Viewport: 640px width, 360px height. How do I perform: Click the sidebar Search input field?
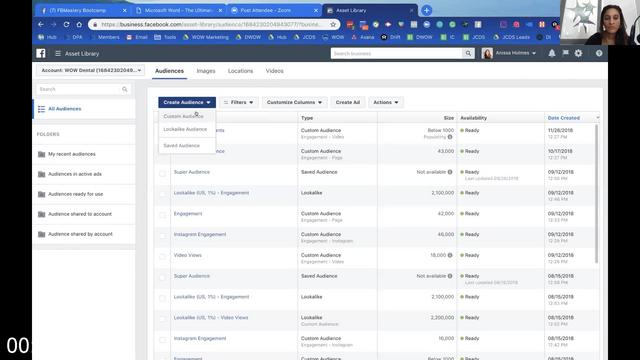coord(84,89)
